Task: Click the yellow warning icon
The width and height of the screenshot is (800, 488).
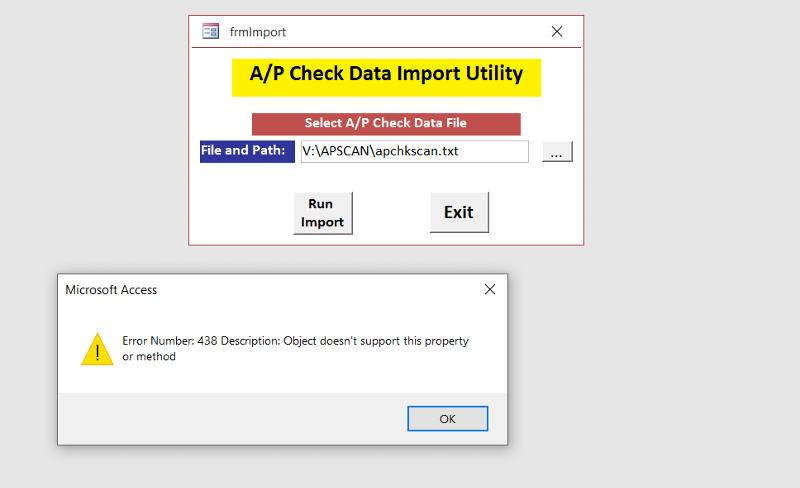Action: point(97,350)
